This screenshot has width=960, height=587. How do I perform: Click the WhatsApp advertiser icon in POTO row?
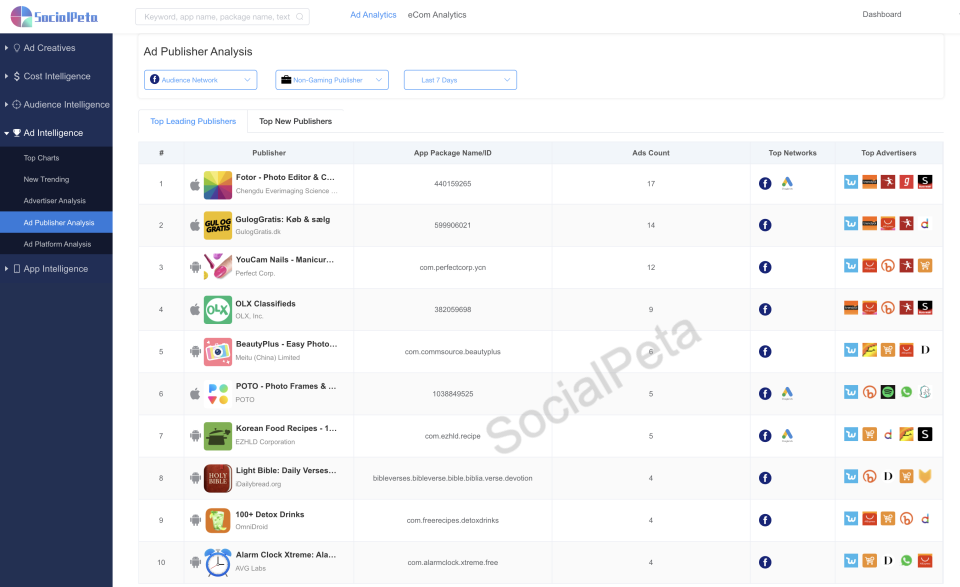906,392
